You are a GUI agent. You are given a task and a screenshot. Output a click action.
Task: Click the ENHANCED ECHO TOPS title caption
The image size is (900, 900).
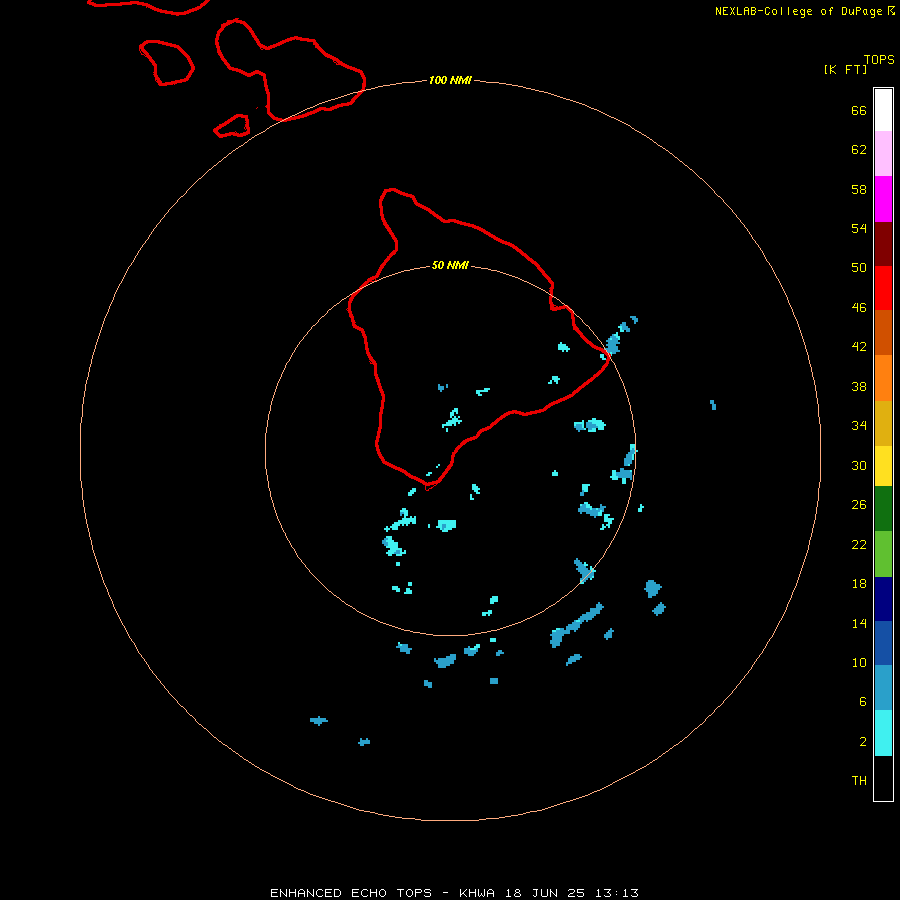point(454,893)
